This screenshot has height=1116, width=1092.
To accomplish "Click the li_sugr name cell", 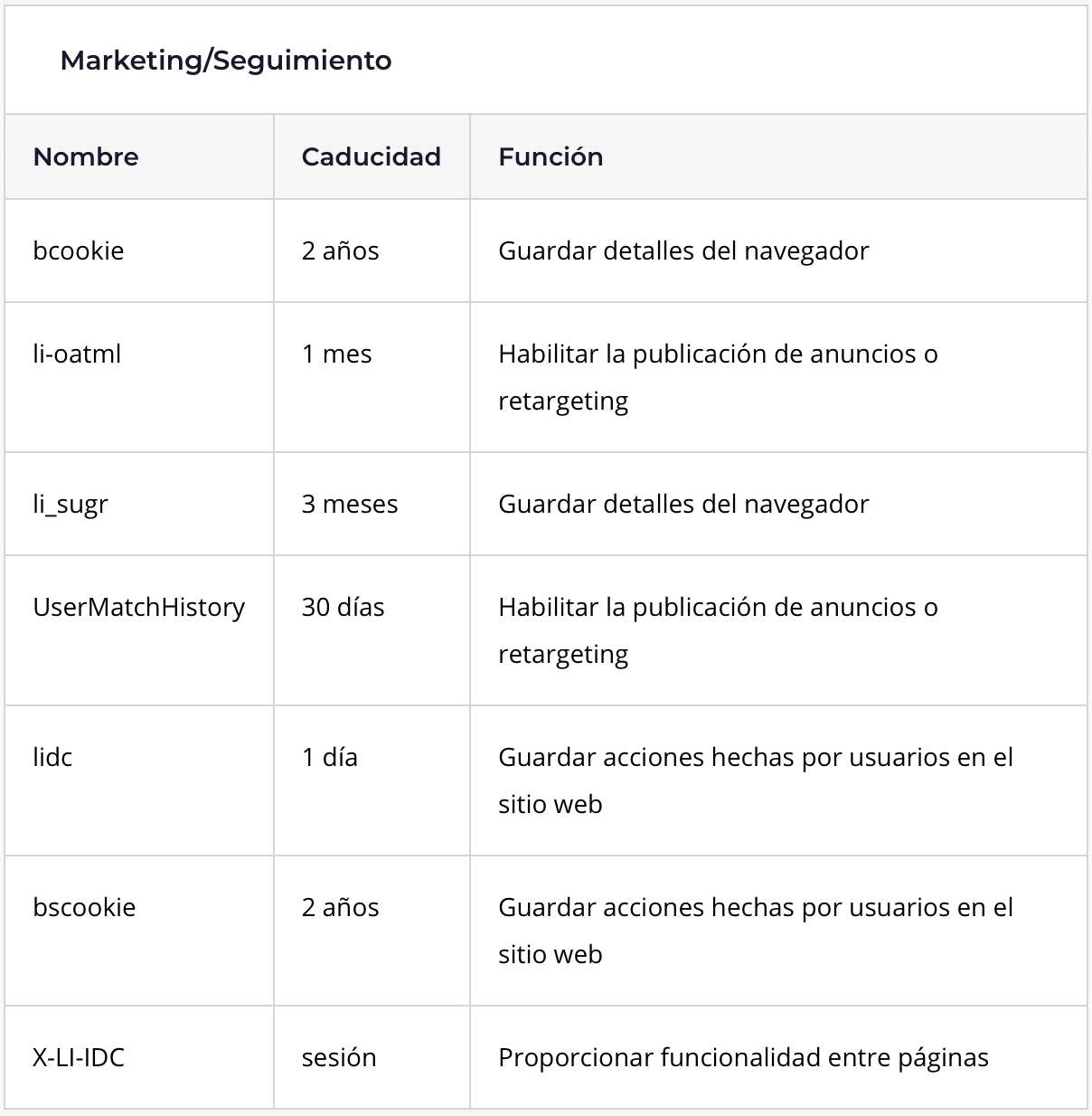I will [71, 504].
